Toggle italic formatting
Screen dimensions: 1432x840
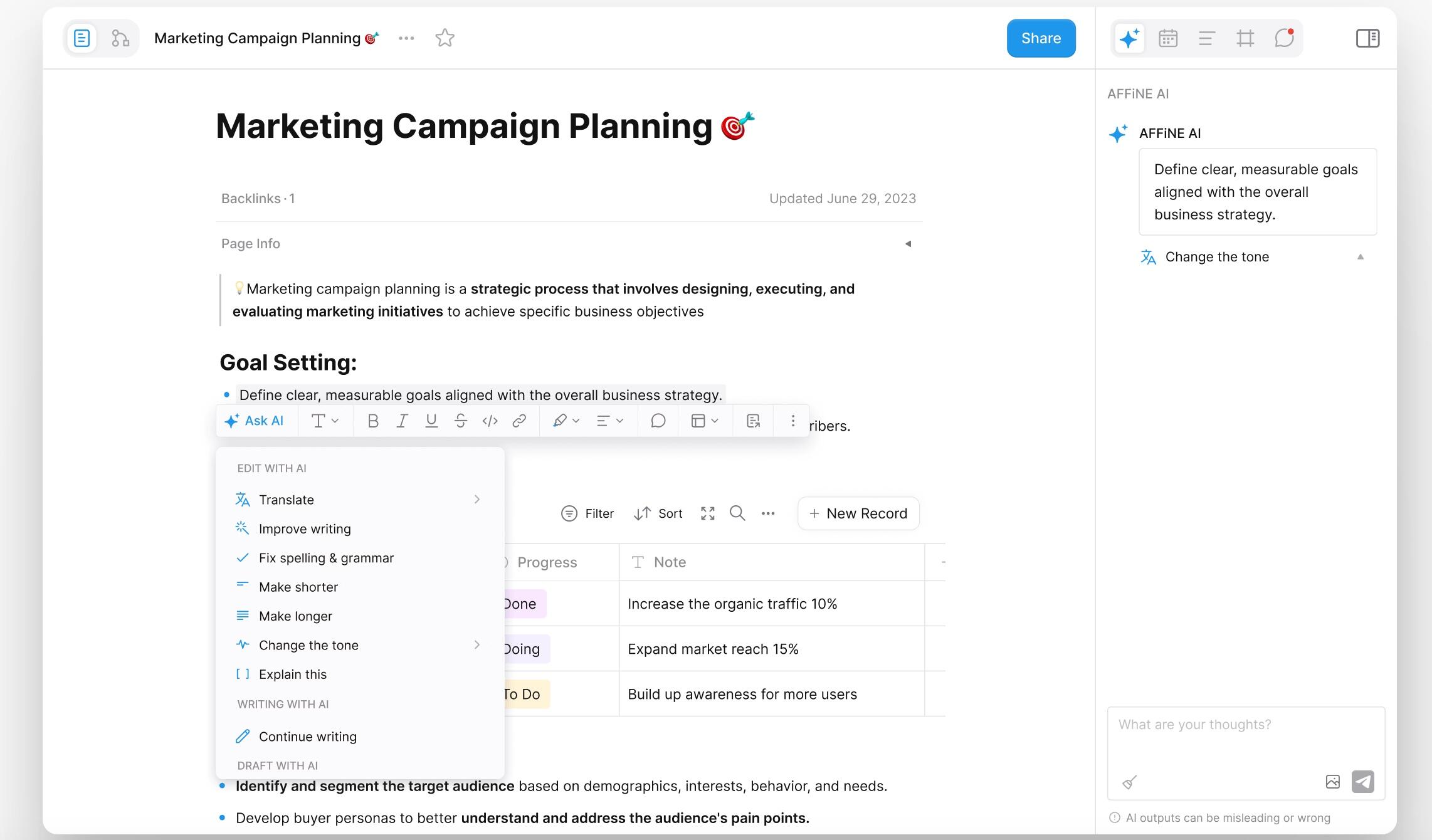[x=402, y=421]
